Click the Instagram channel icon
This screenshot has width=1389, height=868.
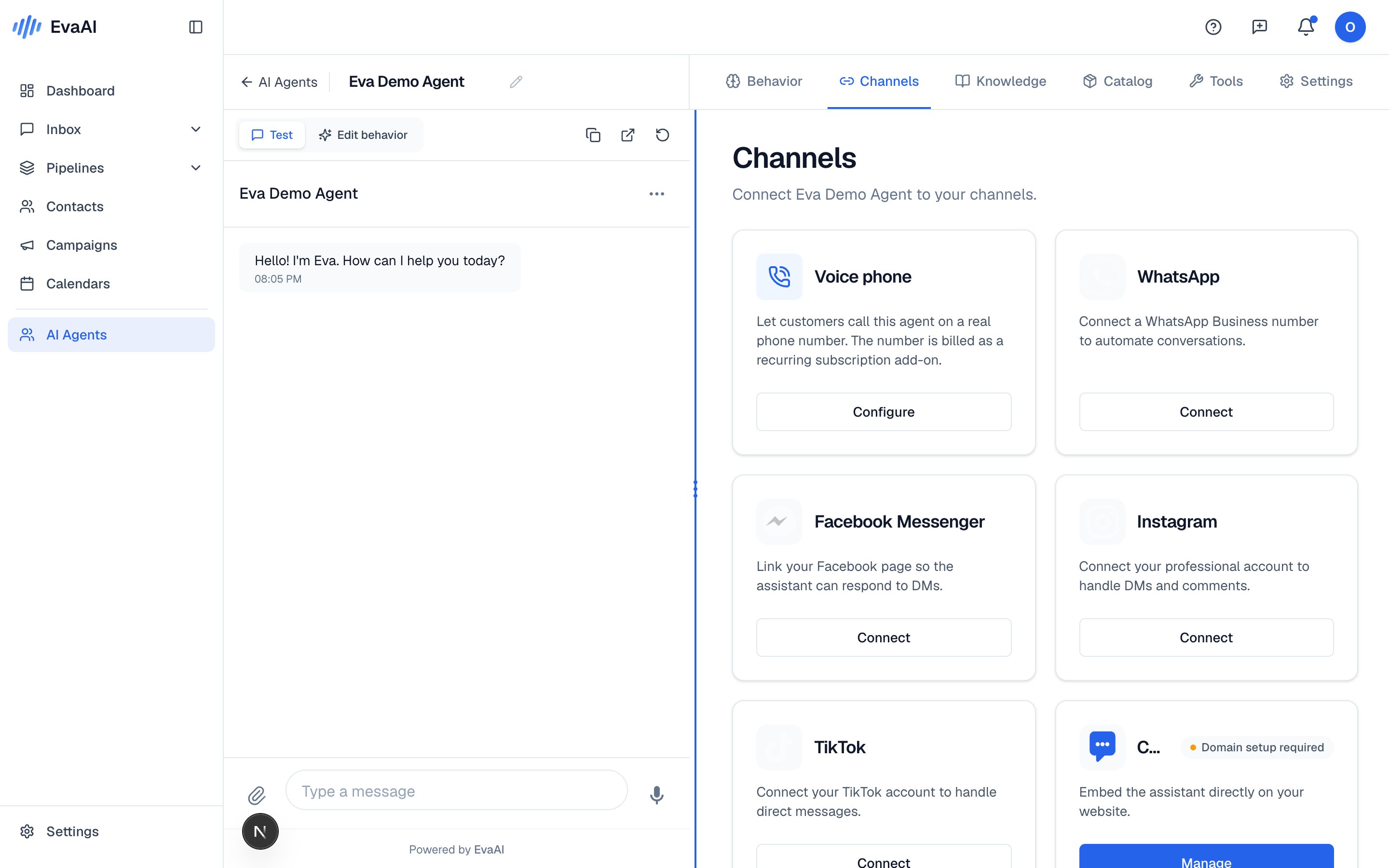tap(1102, 521)
